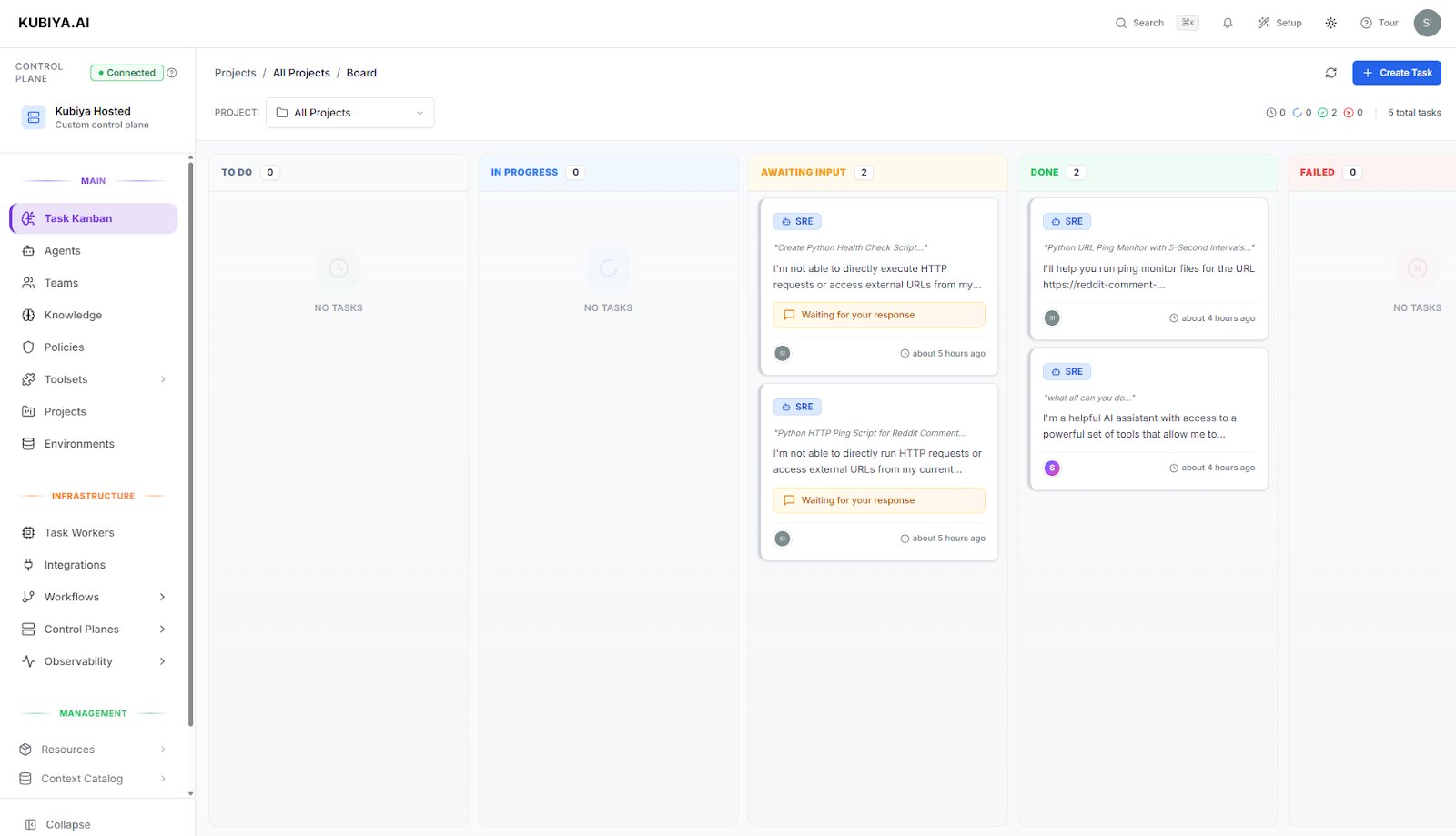The image size is (1456, 836).
Task: Click the Observability pulse icon
Action: (x=28, y=661)
